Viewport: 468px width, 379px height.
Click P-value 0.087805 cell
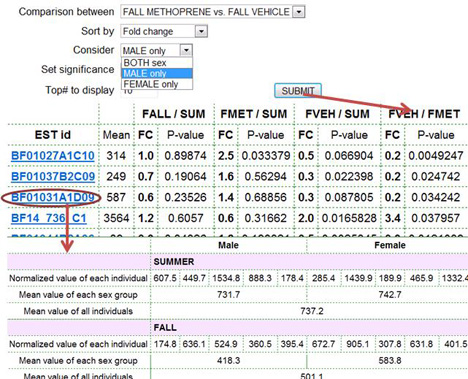349,197
